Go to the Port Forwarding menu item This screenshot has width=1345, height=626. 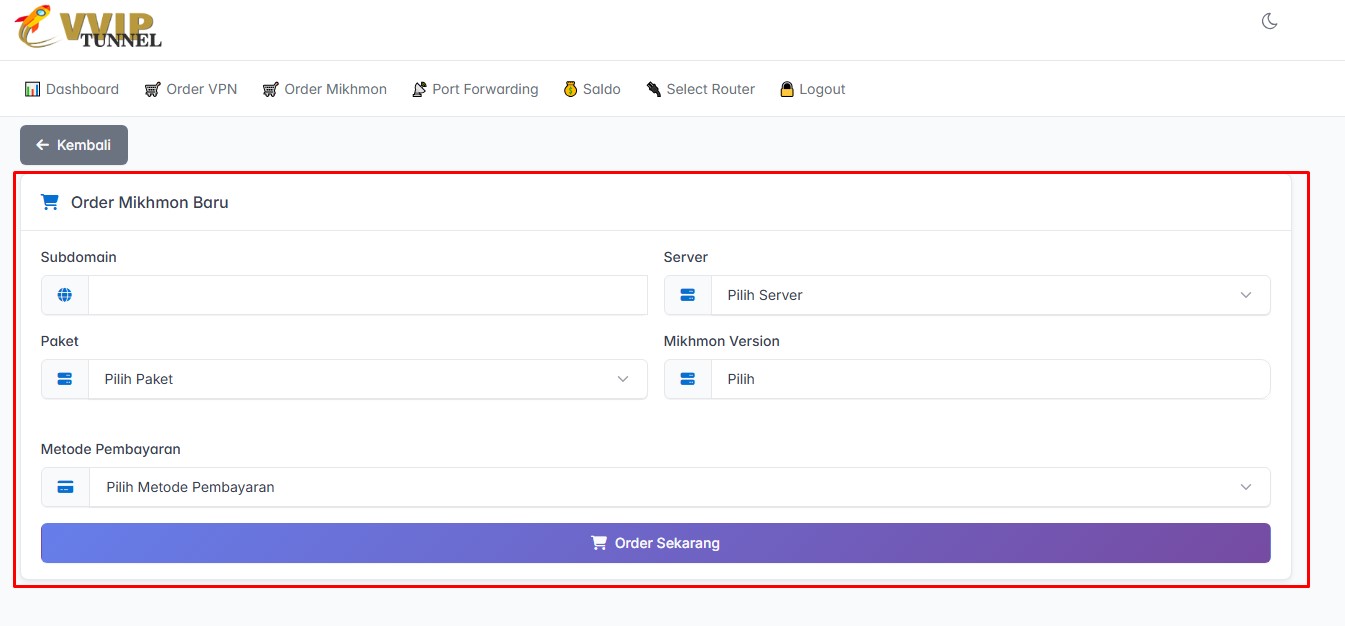pos(475,89)
